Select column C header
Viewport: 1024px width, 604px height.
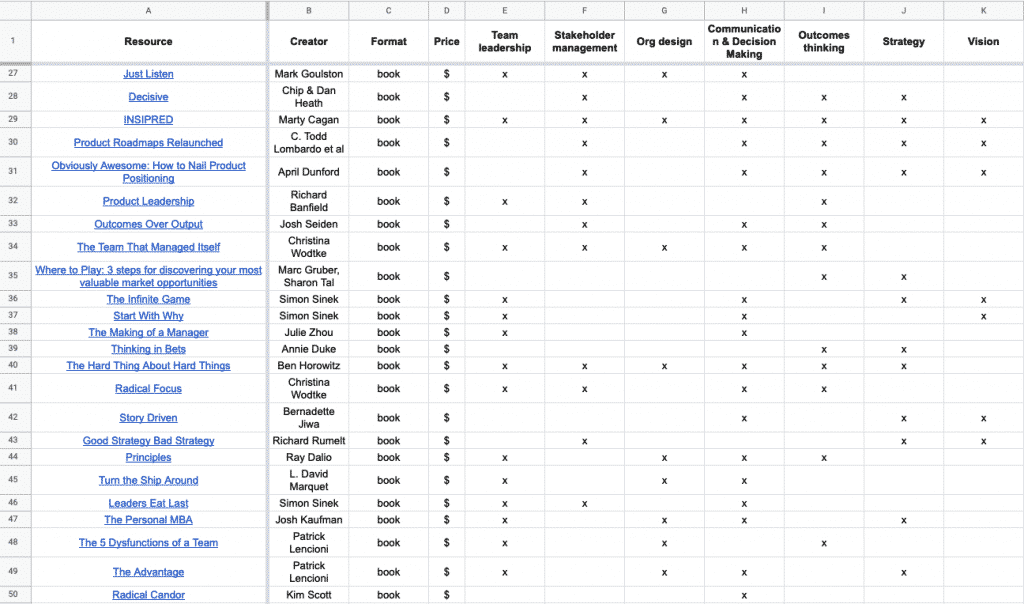pos(389,10)
